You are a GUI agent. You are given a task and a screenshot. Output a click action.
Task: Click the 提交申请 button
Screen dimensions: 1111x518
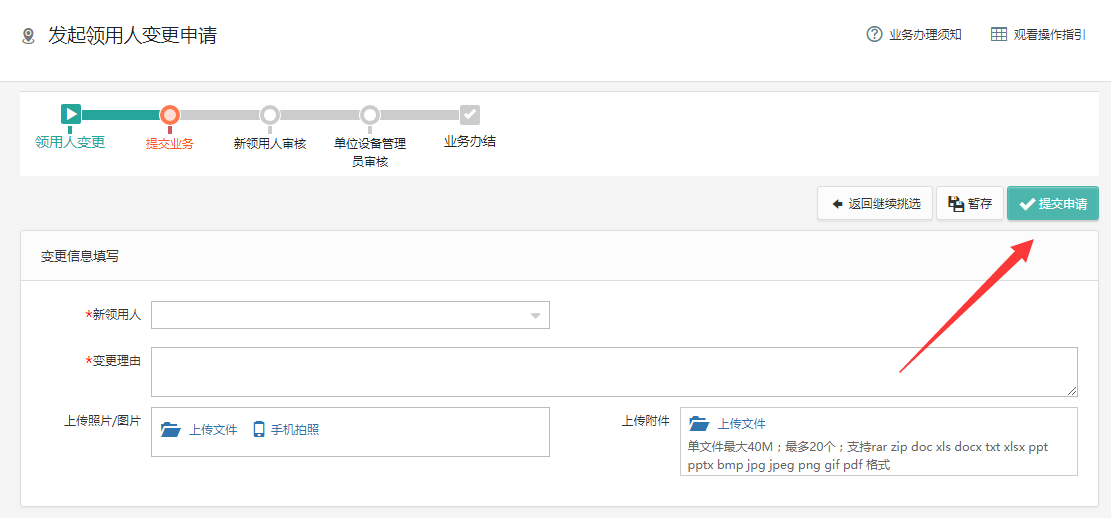pyautogui.click(x=1052, y=203)
